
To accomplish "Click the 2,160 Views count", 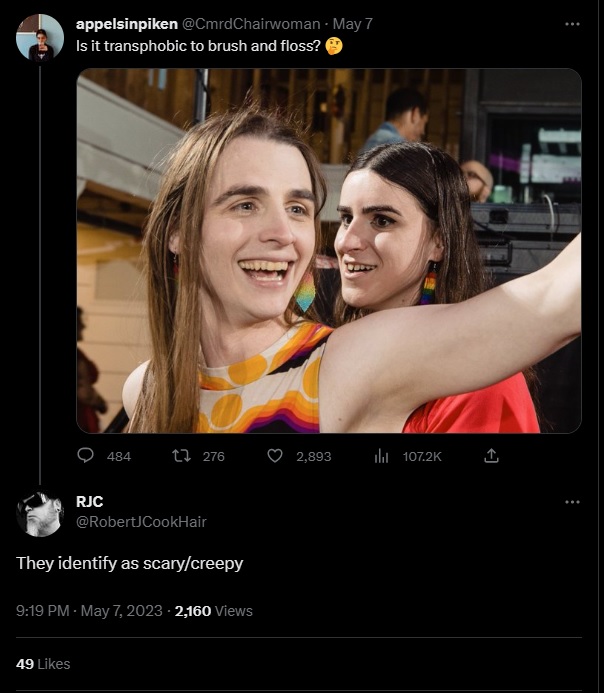I will (213, 610).
